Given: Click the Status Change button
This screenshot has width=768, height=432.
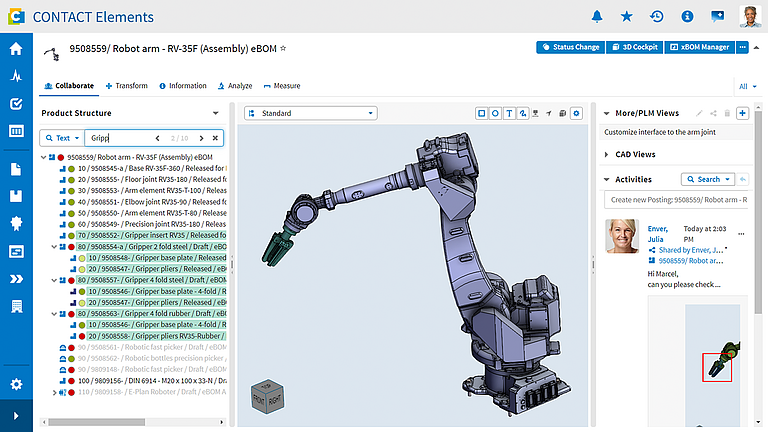Looking at the screenshot, I should tap(571, 47).
